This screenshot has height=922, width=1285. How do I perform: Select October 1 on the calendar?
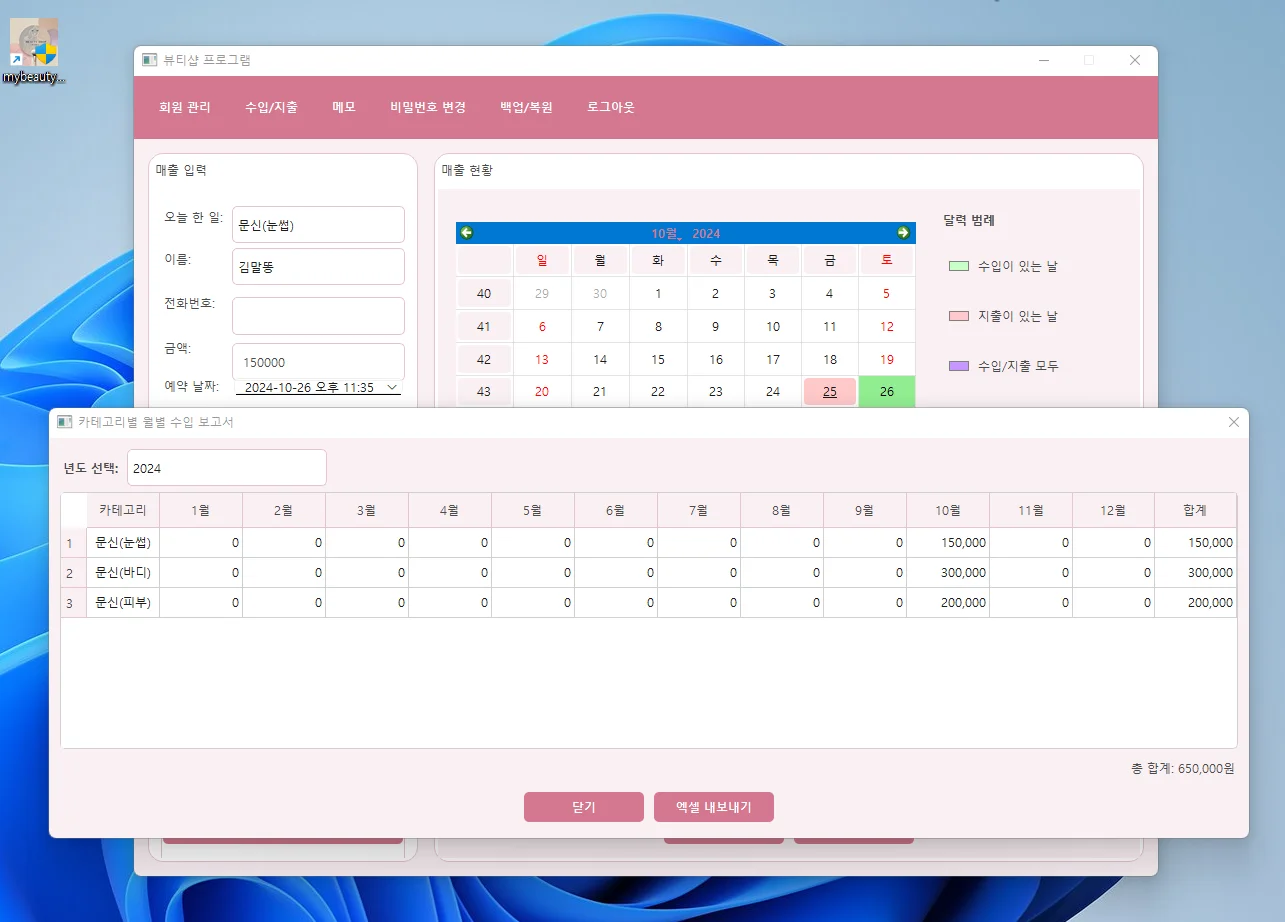click(x=658, y=293)
